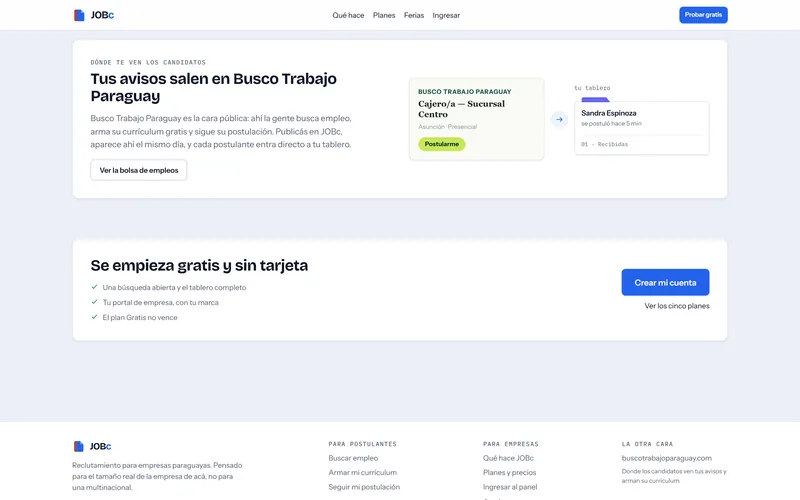Open the 'Ver los cinco planes' link
The image size is (800, 500).
(x=677, y=306)
